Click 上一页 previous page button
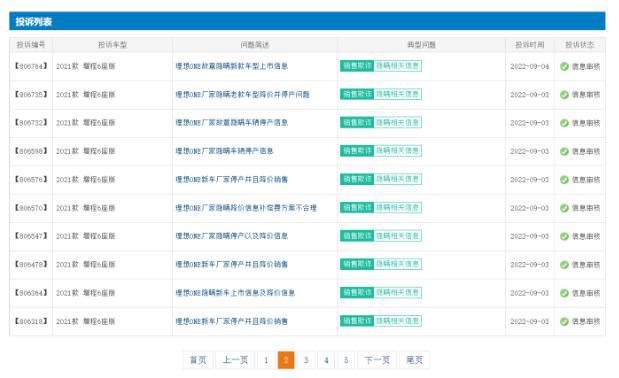The width and height of the screenshot is (619, 378). click(x=235, y=360)
